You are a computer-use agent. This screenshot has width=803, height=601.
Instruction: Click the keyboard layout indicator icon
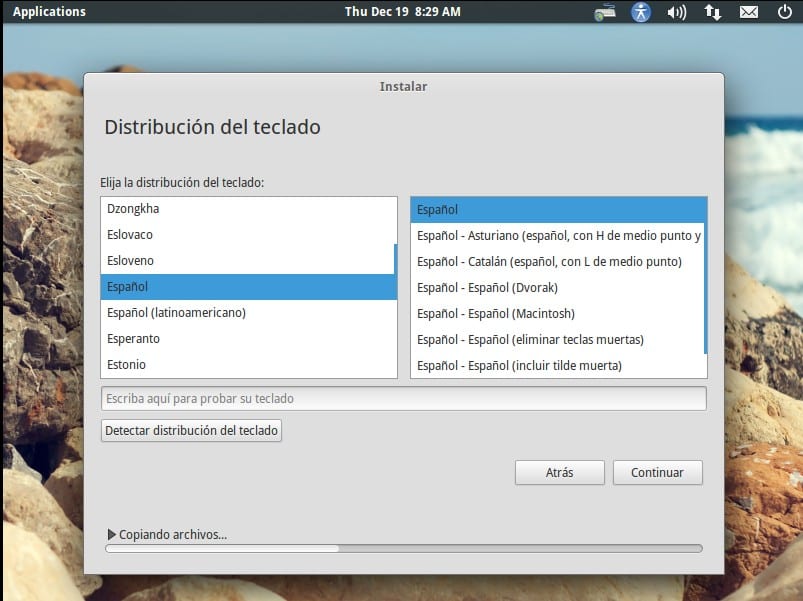click(604, 12)
